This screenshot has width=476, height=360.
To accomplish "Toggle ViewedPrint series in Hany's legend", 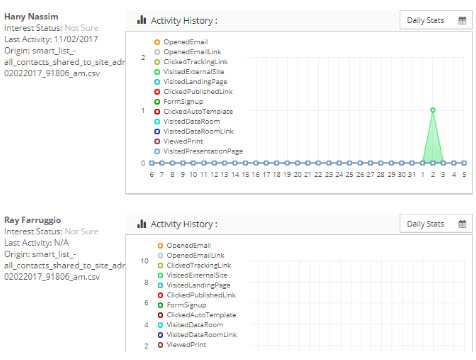I will [x=179, y=141].
